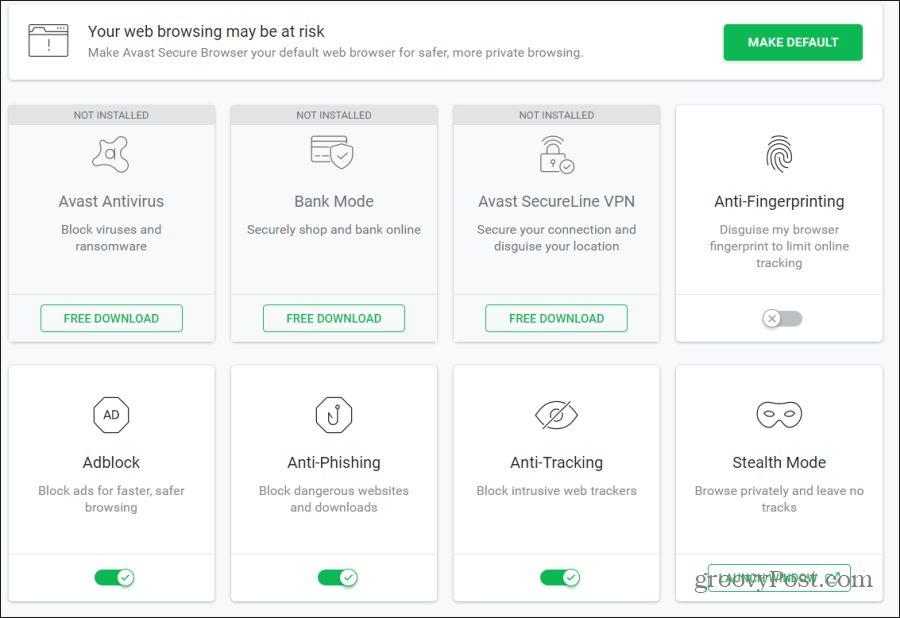Click the Avast Antivirus splat icon

pyautogui.click(x=111, y=154)
